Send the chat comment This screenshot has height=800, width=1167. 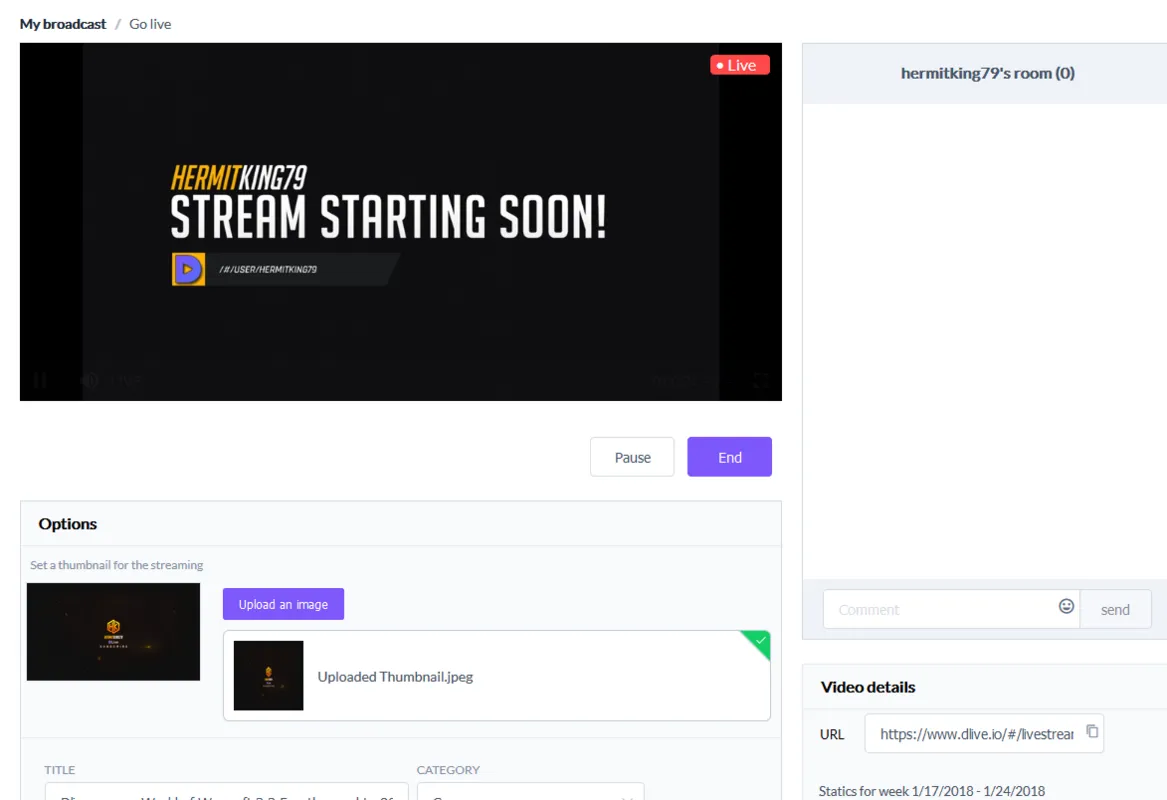click(x=1115, y=609)
